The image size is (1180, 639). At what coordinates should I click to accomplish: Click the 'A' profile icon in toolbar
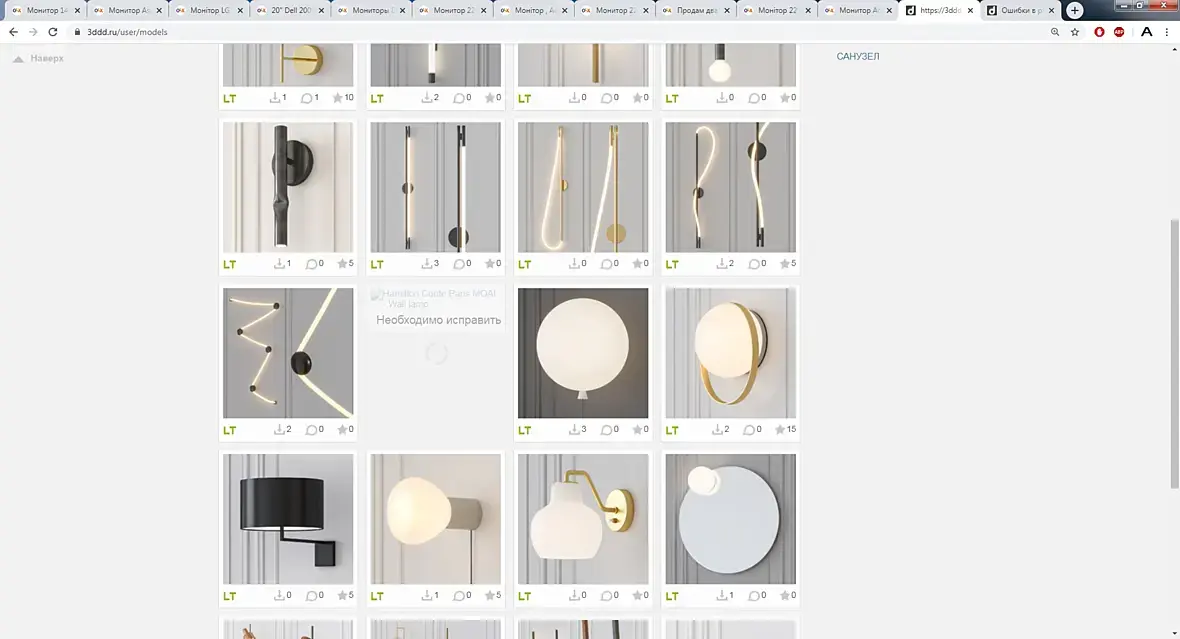coord(1146,32)
